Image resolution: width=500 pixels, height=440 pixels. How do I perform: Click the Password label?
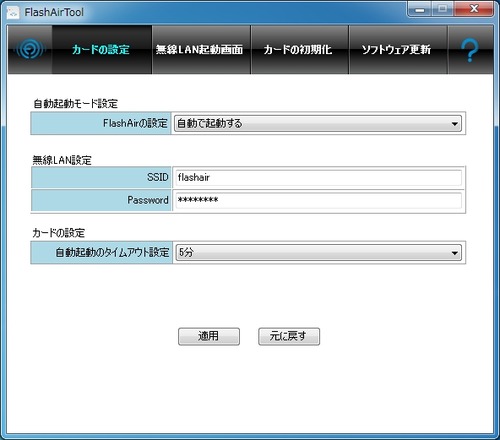point(148,200)
